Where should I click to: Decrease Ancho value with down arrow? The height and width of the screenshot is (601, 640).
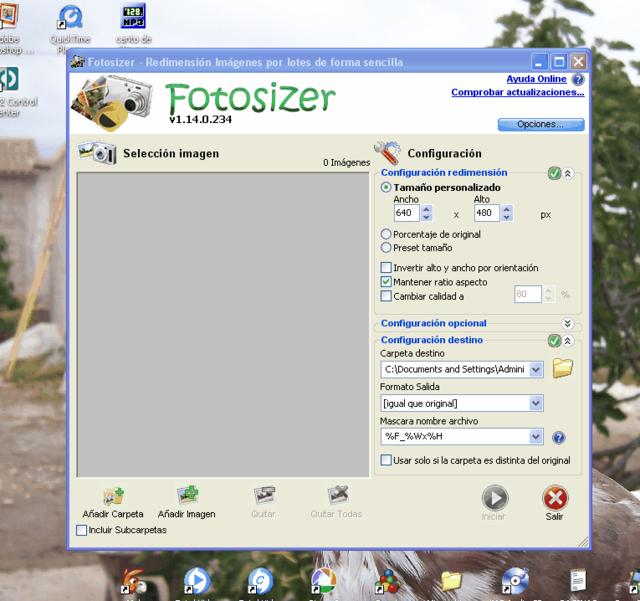tap(426, 217)
